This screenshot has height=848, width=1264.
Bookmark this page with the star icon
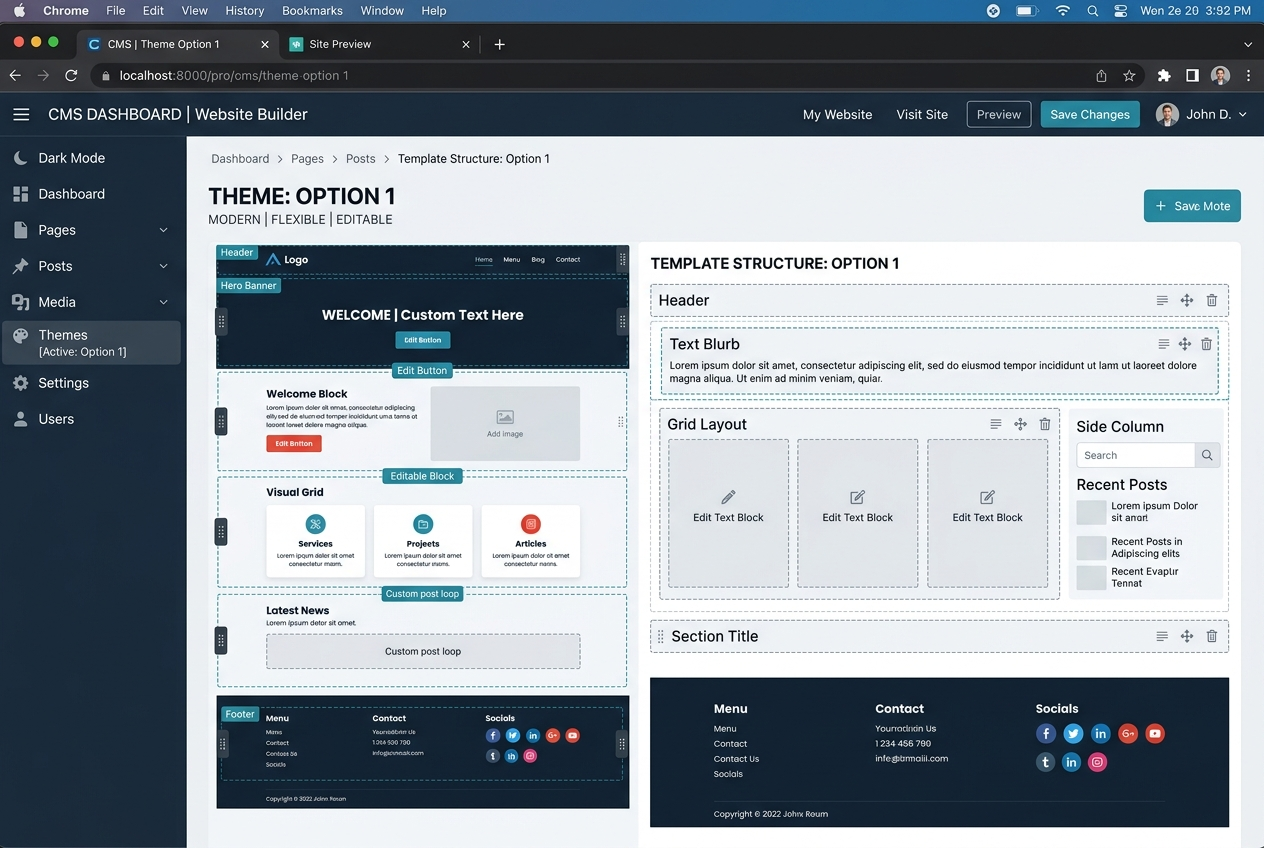[x=1129, y=76]
